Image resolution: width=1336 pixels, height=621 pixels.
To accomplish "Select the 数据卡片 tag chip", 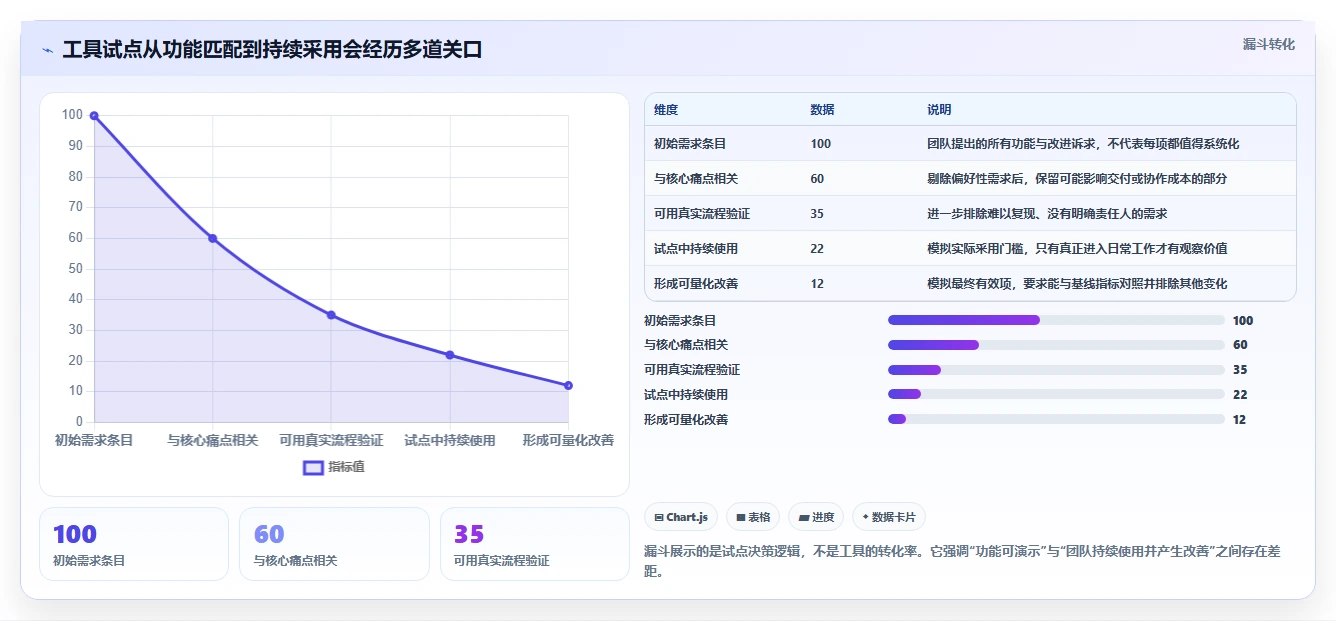I will [889, 517].
